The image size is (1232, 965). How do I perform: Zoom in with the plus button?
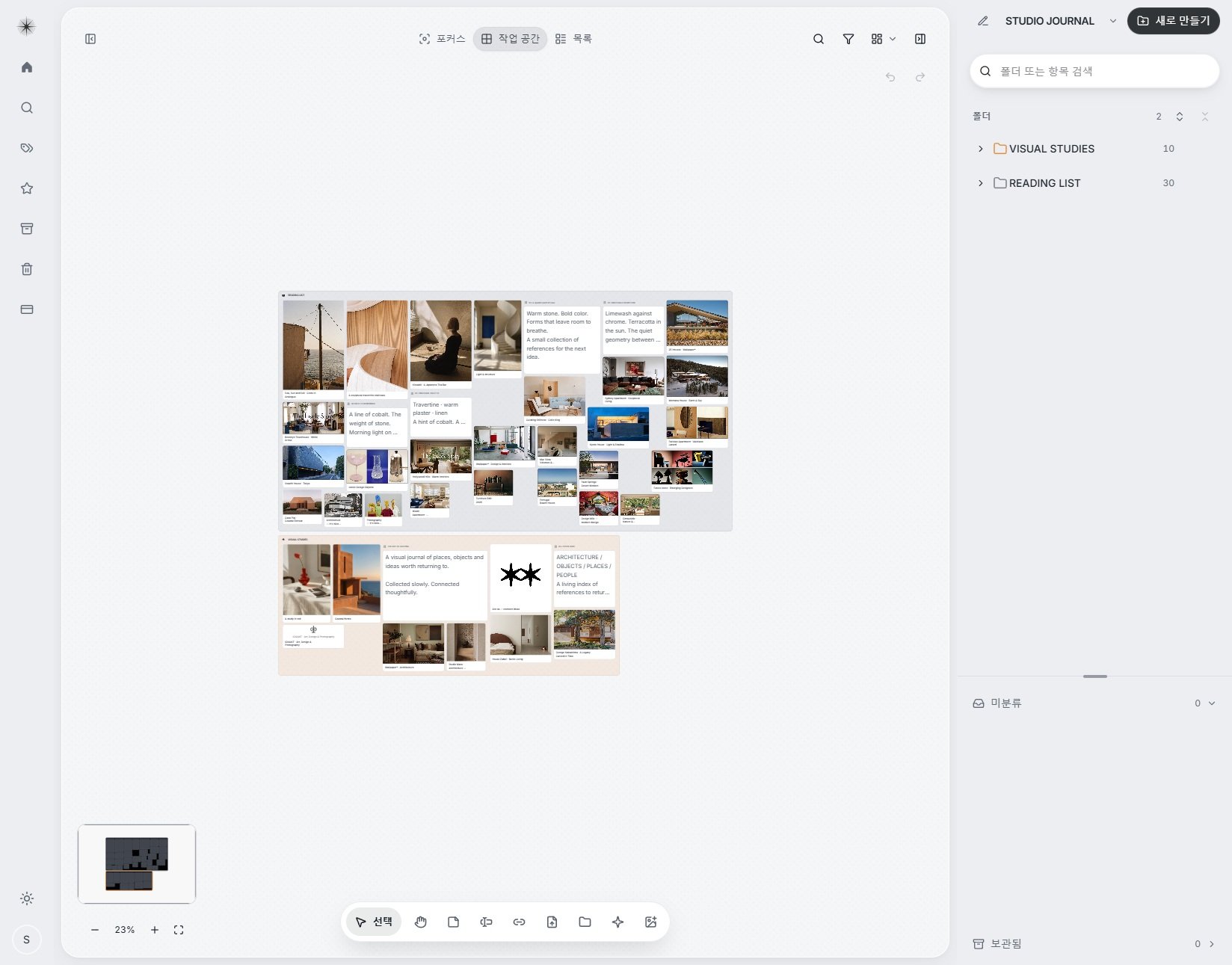(x=155, y=930)
